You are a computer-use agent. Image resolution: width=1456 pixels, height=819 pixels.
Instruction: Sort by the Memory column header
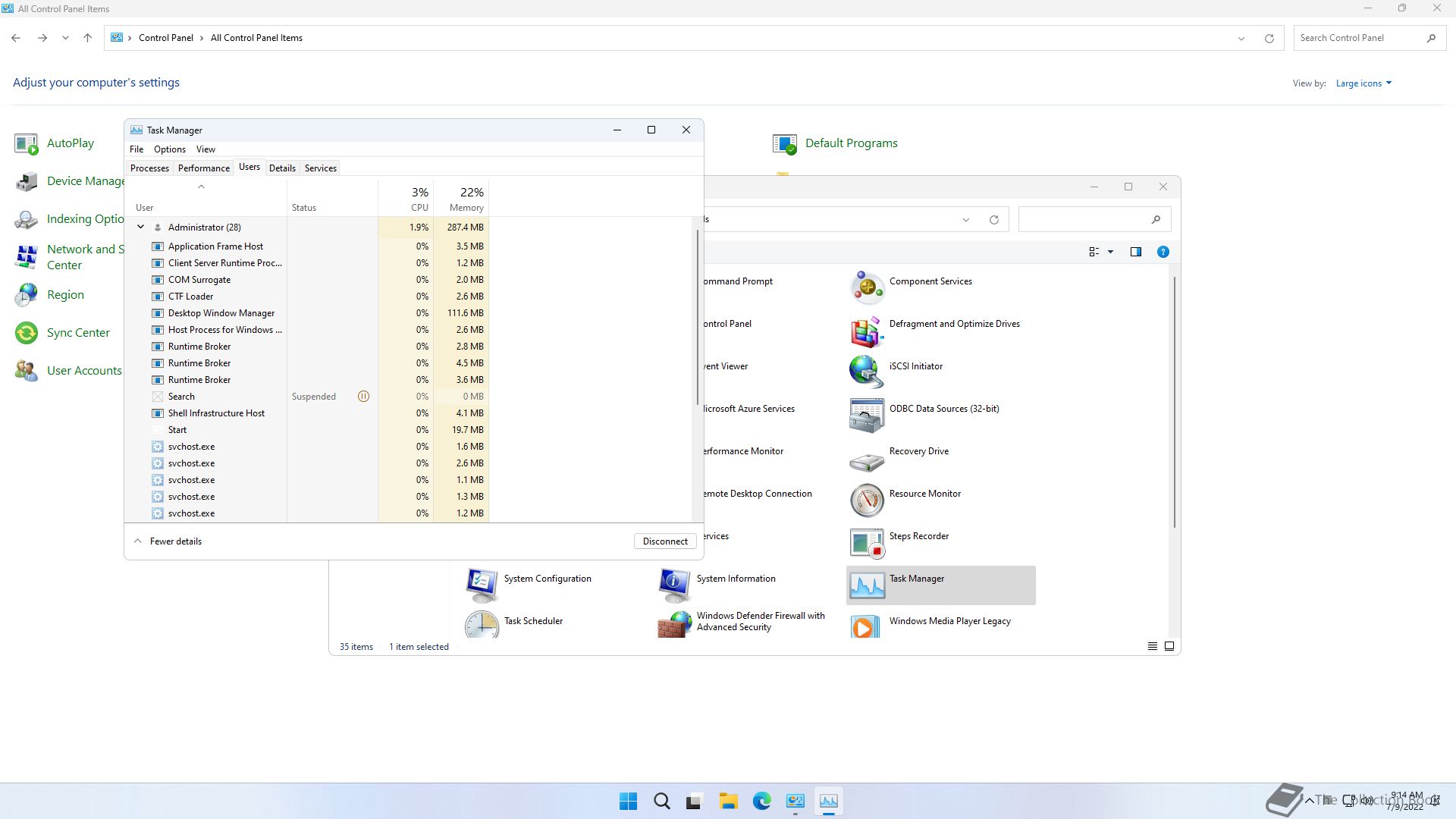click(460, 199)
